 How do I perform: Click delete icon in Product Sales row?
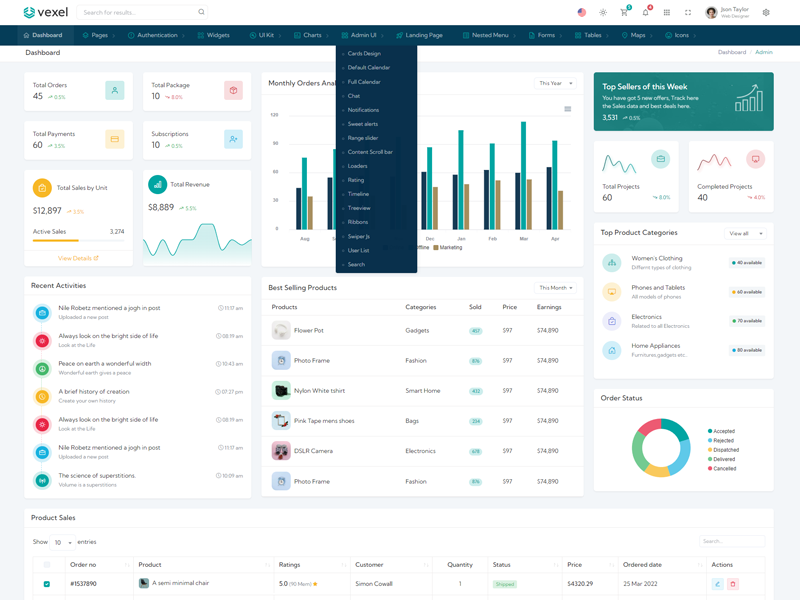click(732, 584)
